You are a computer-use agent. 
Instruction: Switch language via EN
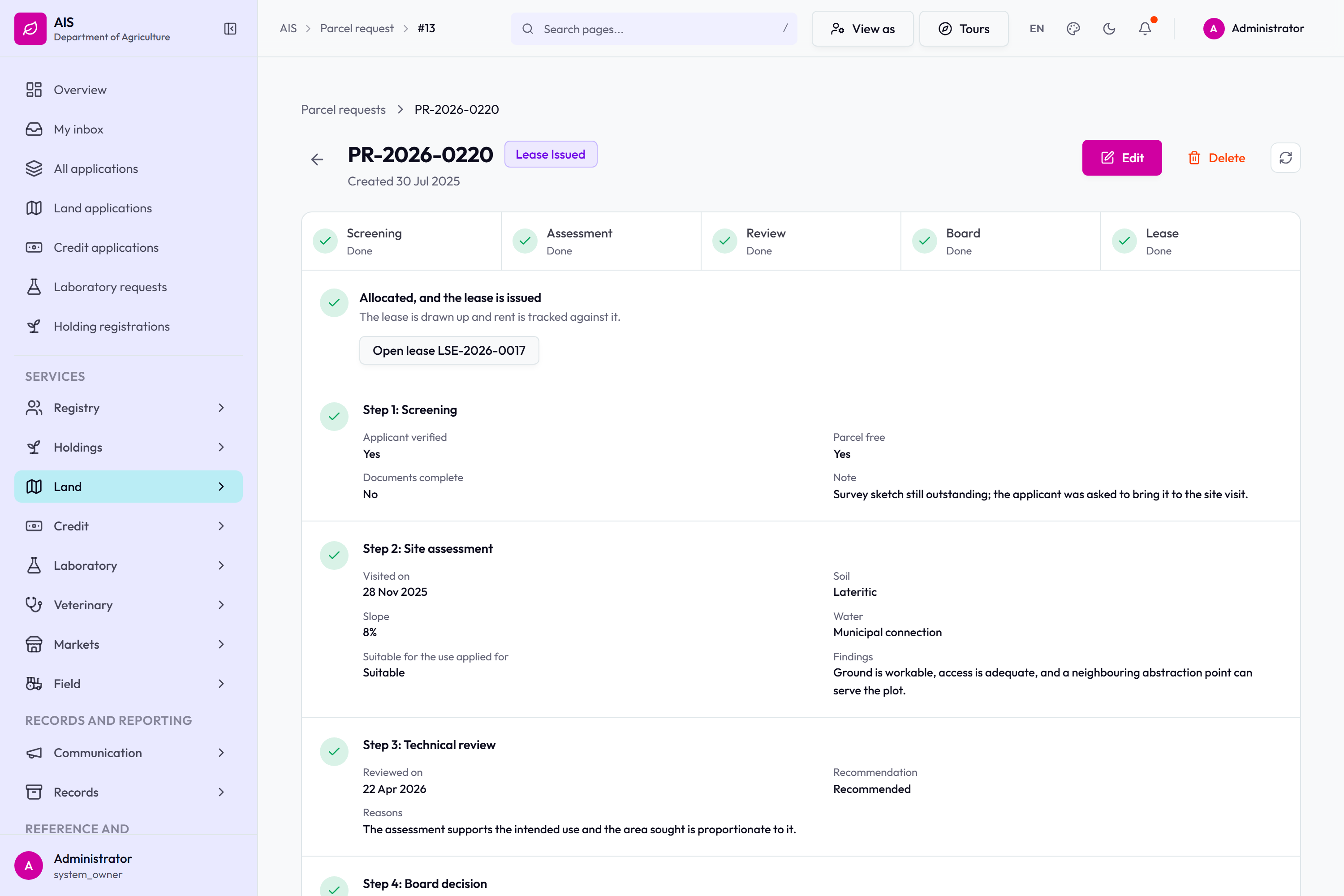click(1037, 29)
